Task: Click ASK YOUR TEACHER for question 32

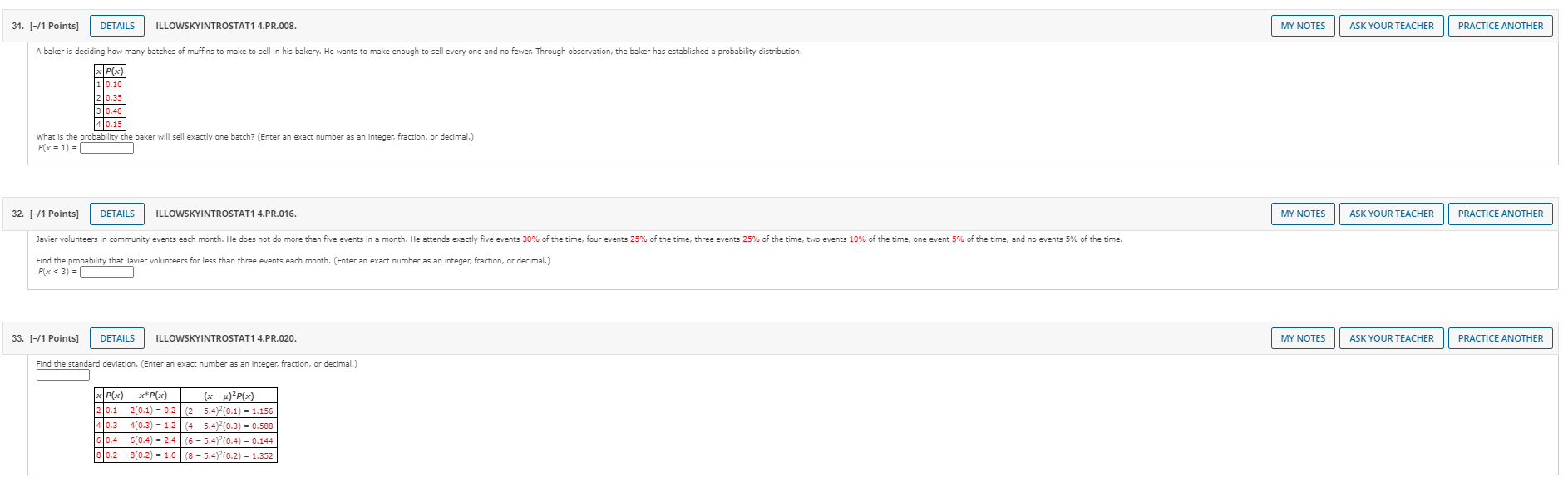Action: pos(1391,214)
